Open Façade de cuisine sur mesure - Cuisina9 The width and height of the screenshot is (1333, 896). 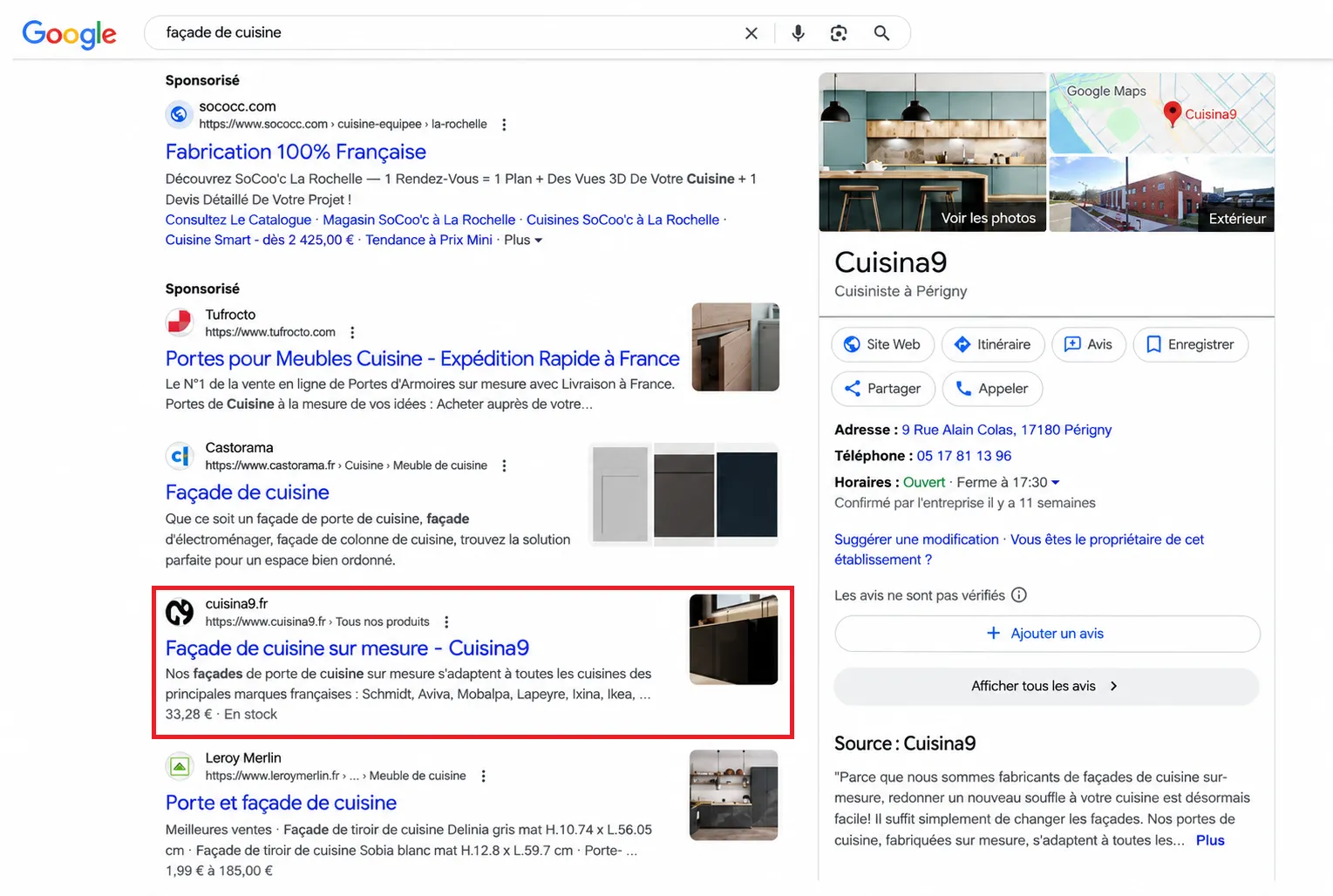347,648
